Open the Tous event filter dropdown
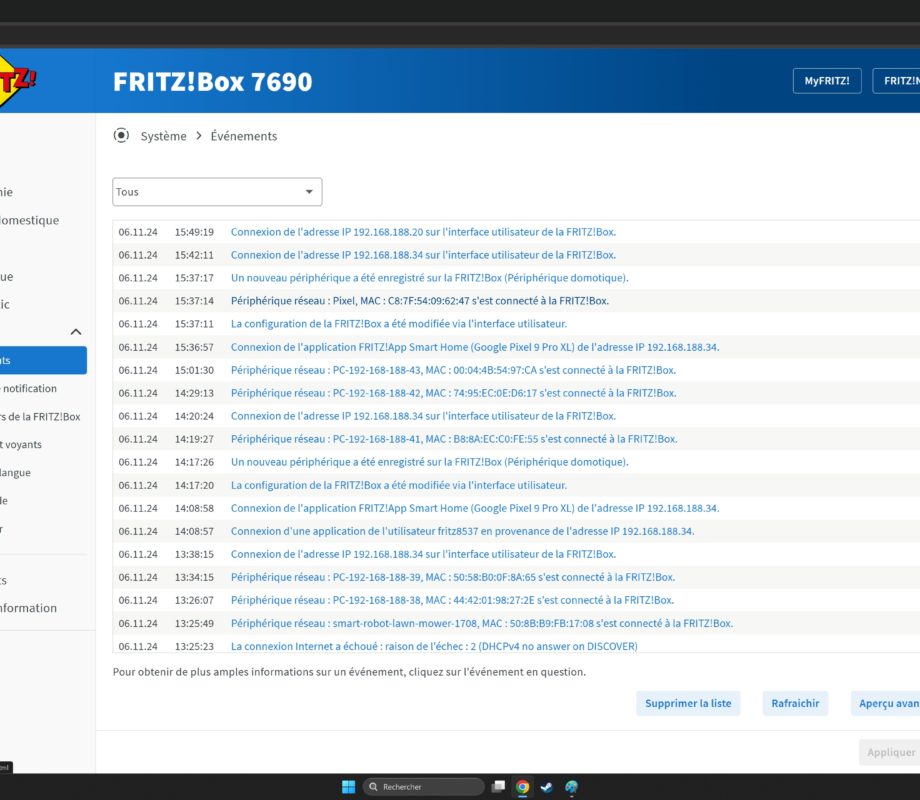The width and height of the screenshot is (920, 800). tap(217, 192)
